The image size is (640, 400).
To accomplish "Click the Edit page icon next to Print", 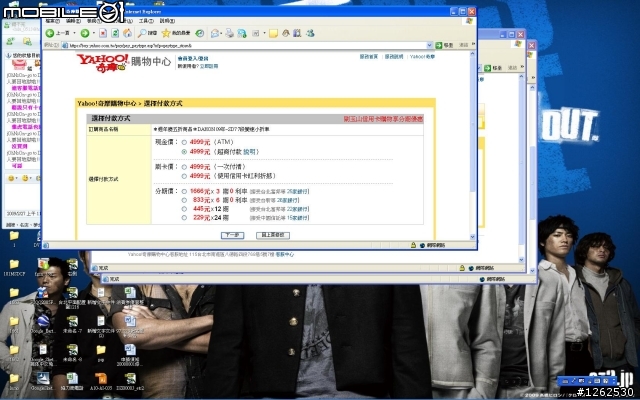I will 242,33.
